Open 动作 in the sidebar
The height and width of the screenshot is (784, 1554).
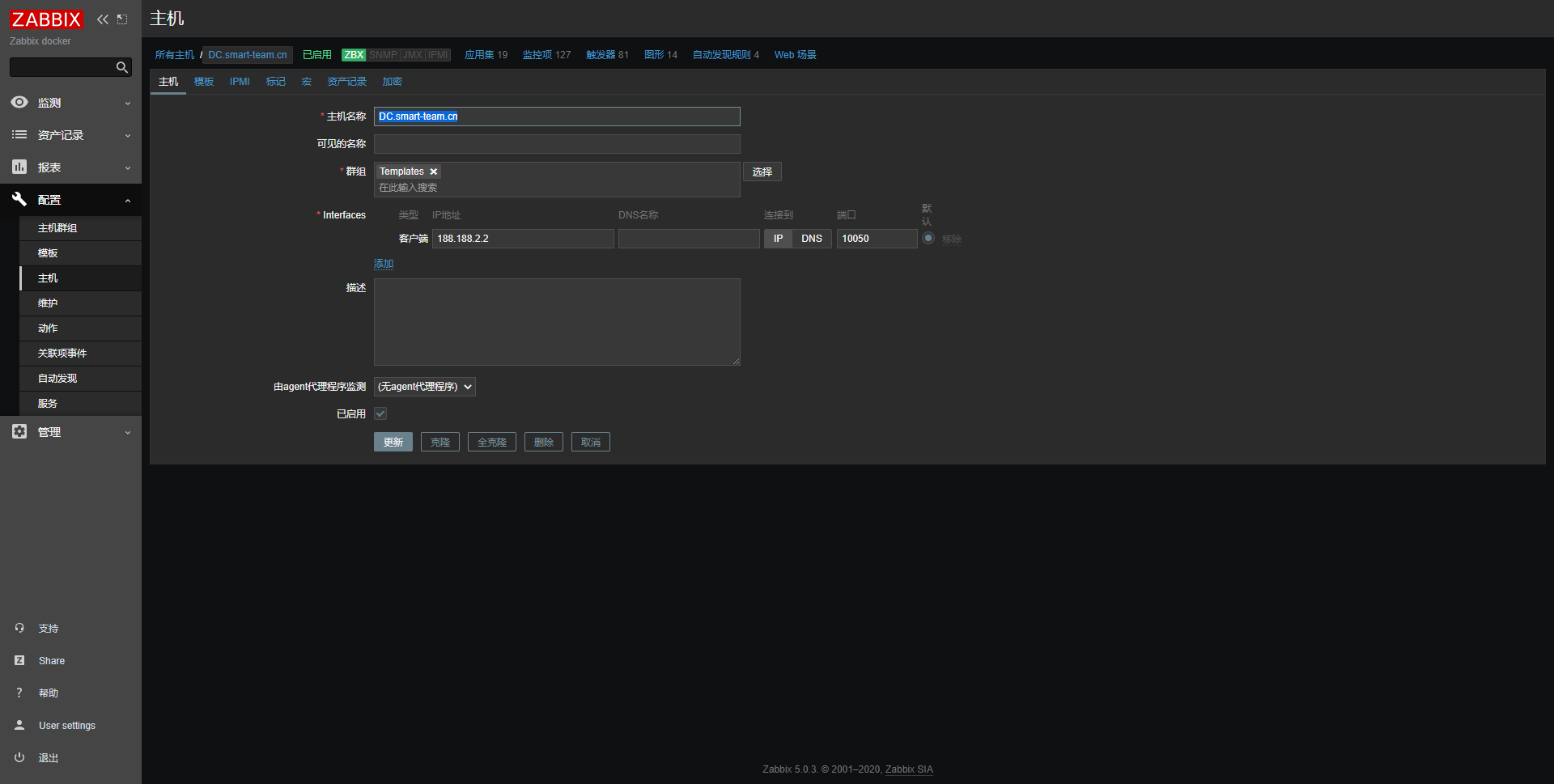80,328
